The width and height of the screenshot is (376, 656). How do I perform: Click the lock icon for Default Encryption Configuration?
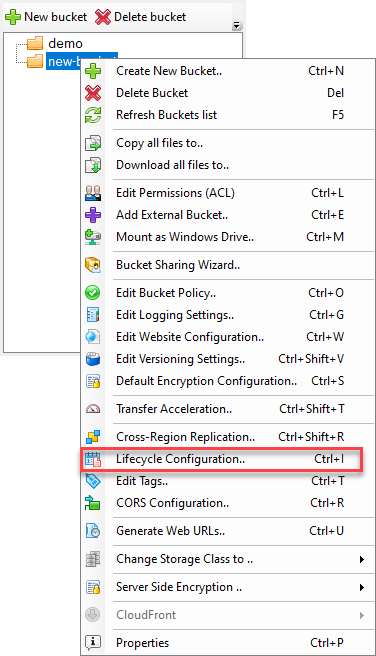[93, 381]
